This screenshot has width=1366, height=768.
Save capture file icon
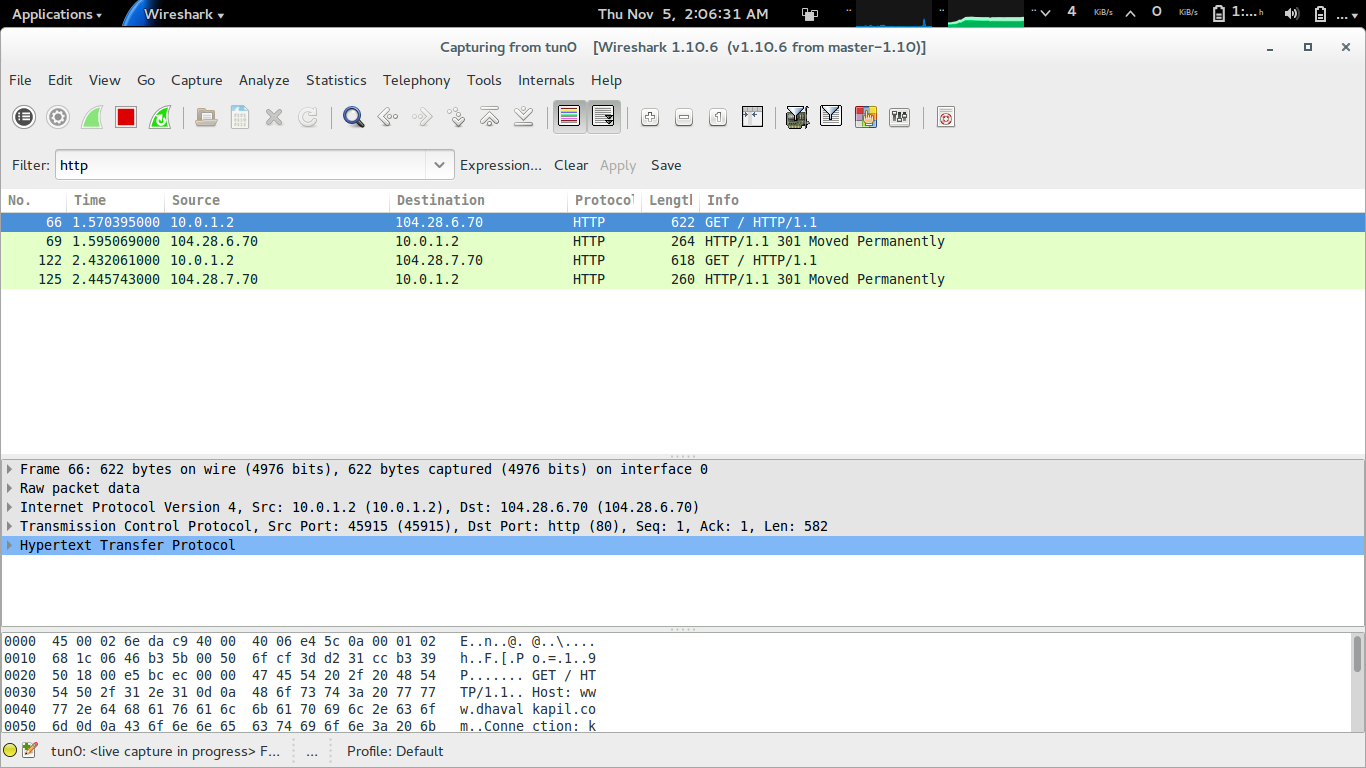point(240,117)
